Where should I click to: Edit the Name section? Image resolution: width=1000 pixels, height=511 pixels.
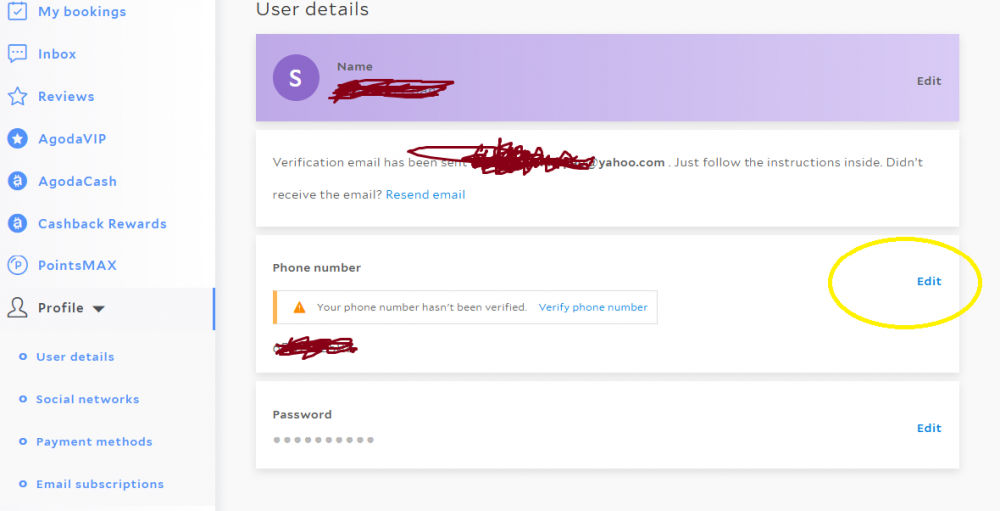tap(929, 81)
